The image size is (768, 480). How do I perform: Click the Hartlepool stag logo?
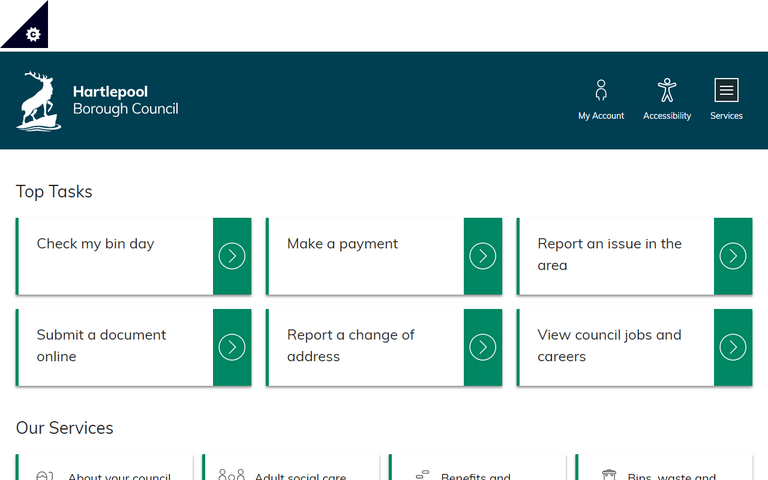click(x=39, y=101)
